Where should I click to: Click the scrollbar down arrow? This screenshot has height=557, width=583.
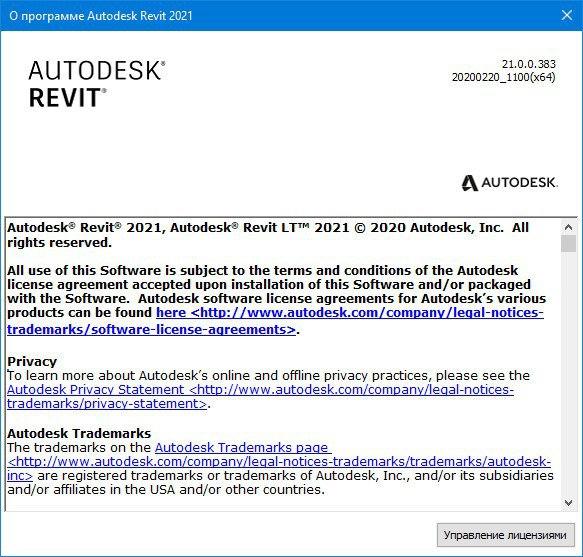[568, 503]
